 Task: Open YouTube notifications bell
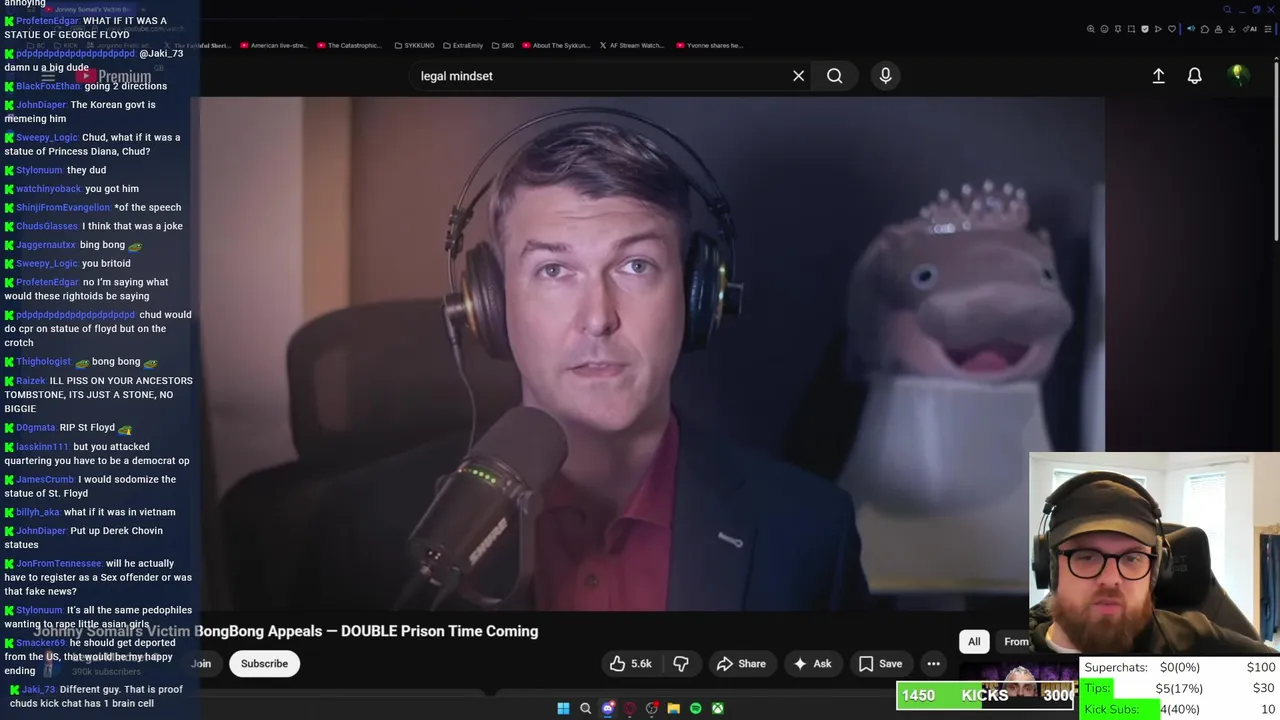pos(1194,76)
